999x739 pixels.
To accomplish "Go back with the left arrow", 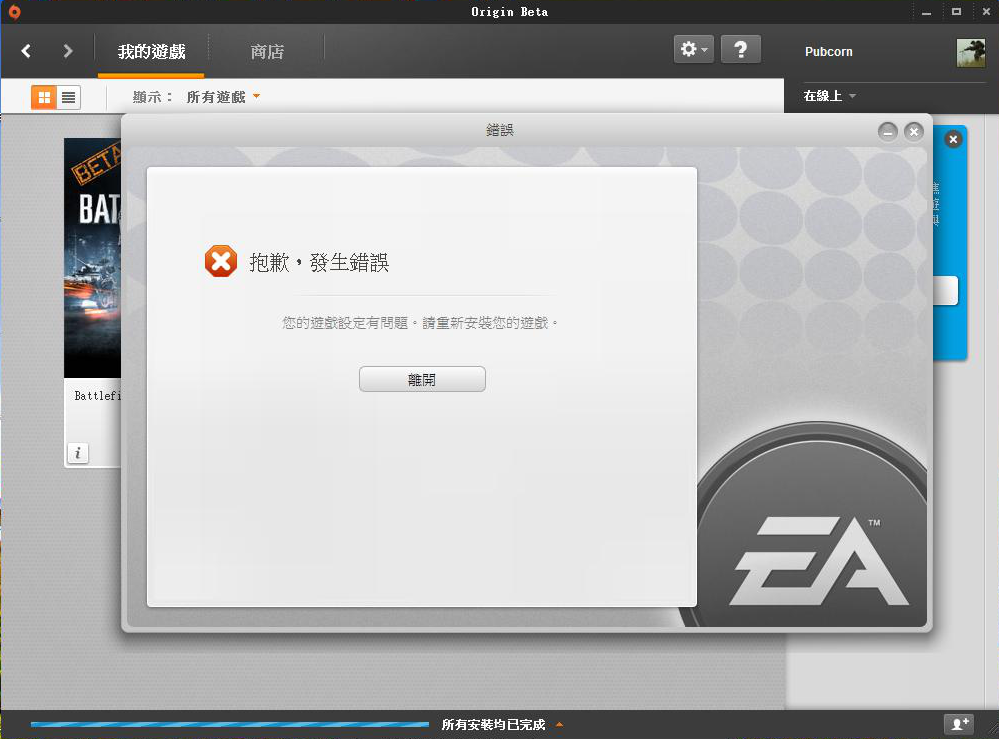I will click(26, 51).
